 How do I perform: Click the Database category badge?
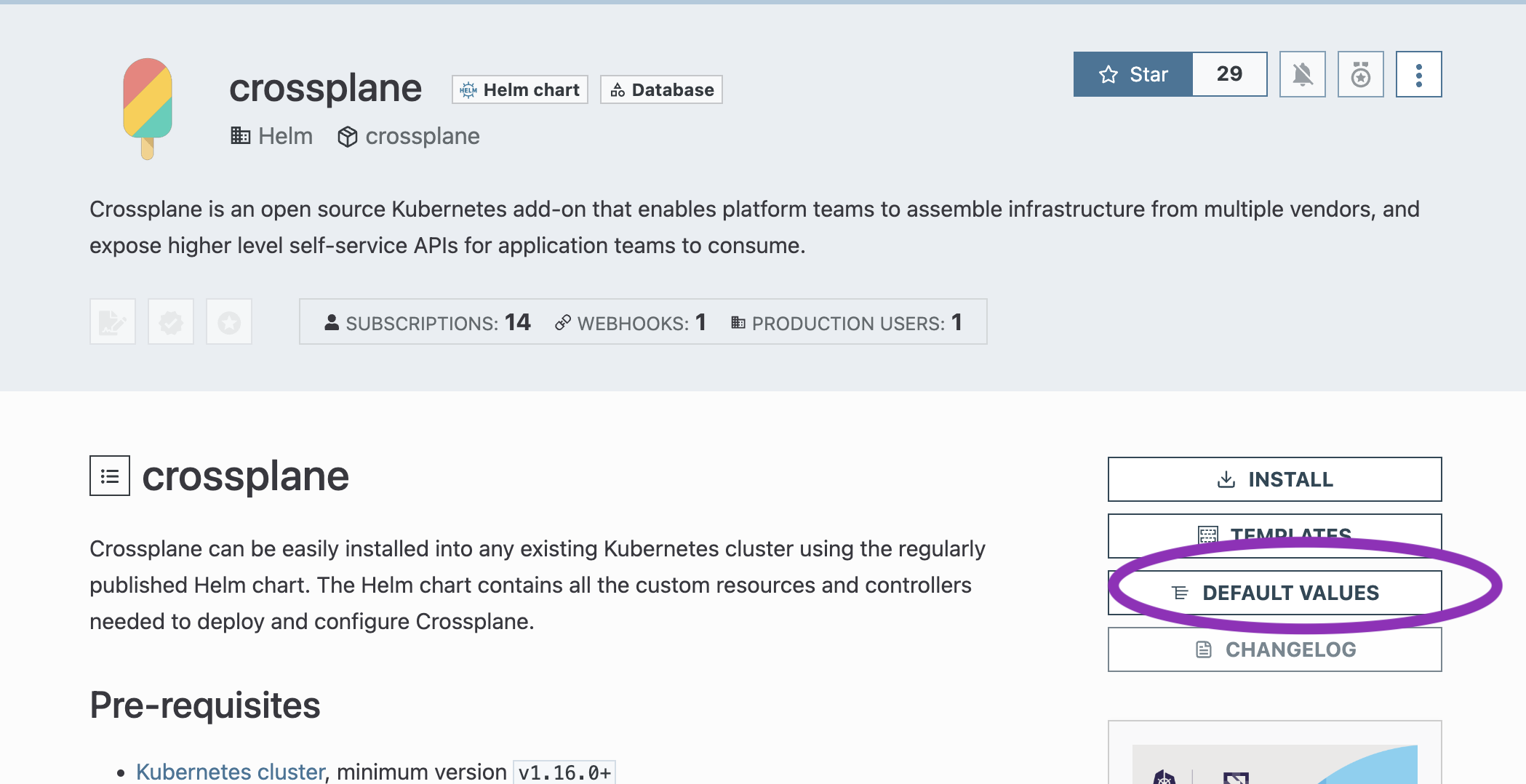pos(661,89)
